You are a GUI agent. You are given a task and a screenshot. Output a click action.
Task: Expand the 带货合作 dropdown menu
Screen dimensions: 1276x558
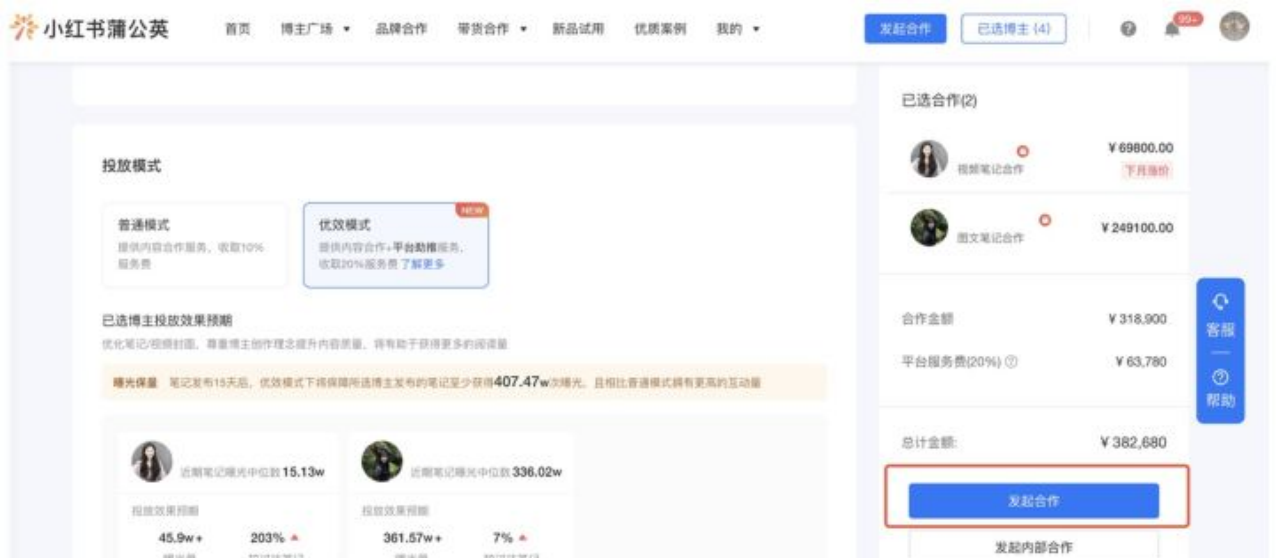(x=491, y=30)
